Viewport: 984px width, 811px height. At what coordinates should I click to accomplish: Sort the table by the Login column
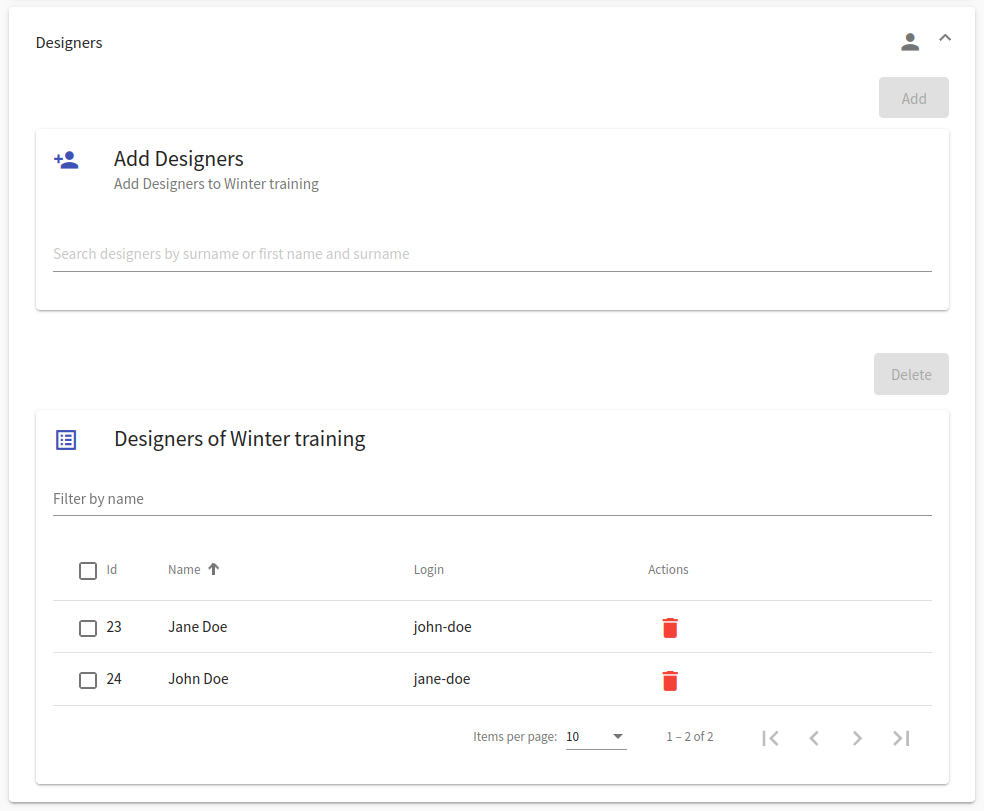point(429,570)
